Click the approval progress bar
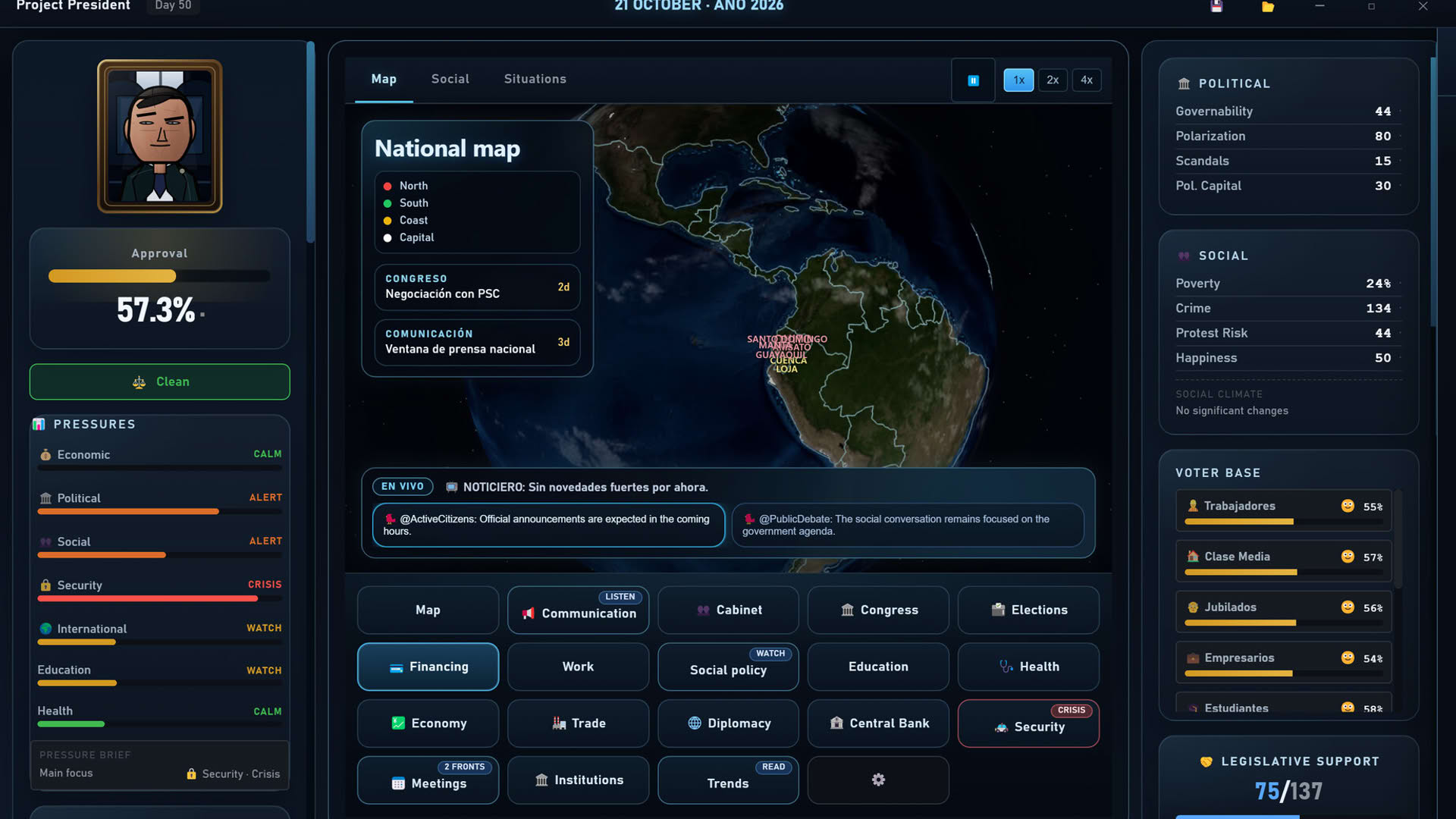The width and height of the screenshot is (1456, 819). 159,276
